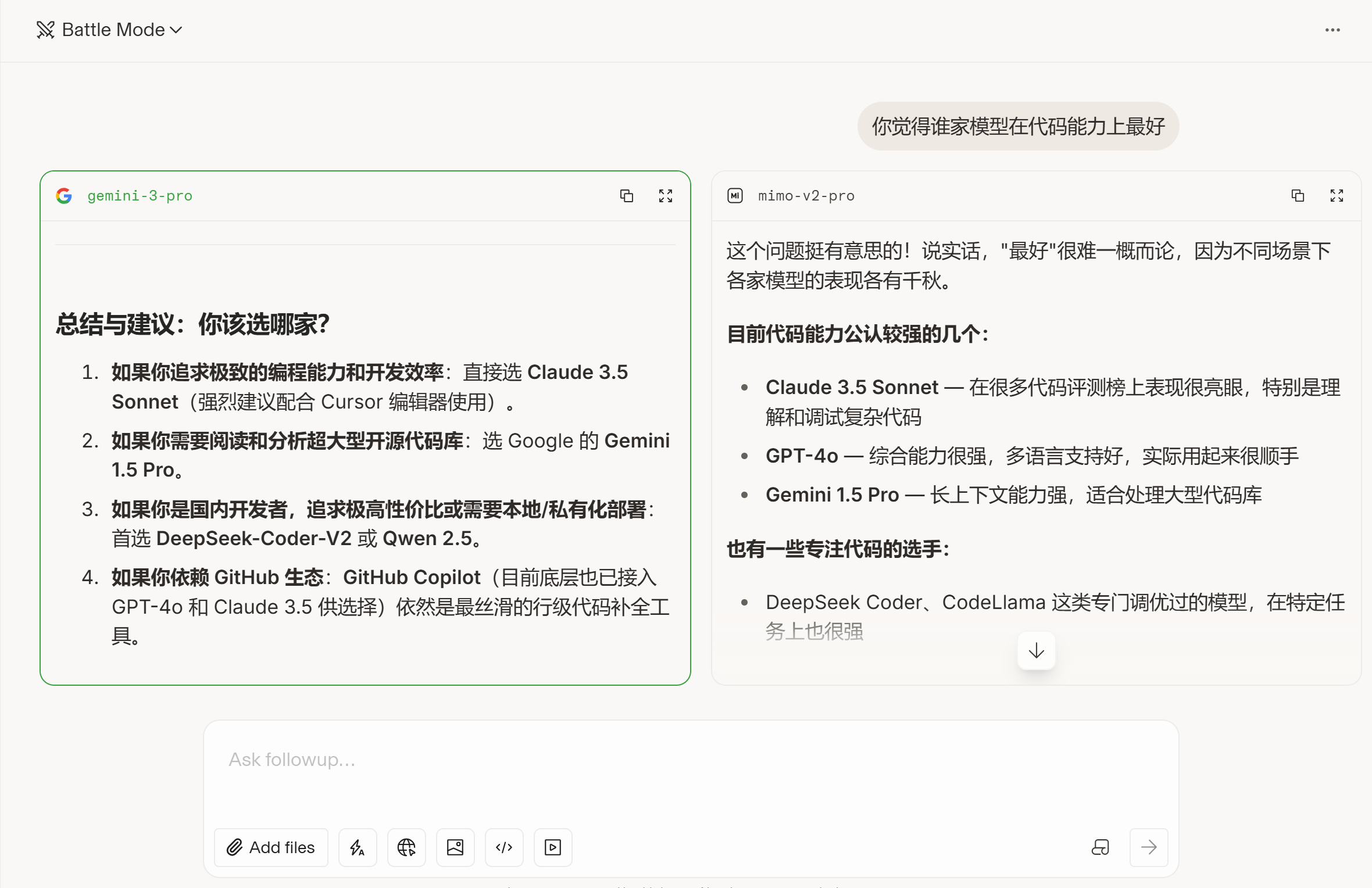Focus the Ask followup input field
Viewport: 1372px width, 888px height.
pos(691,760)
